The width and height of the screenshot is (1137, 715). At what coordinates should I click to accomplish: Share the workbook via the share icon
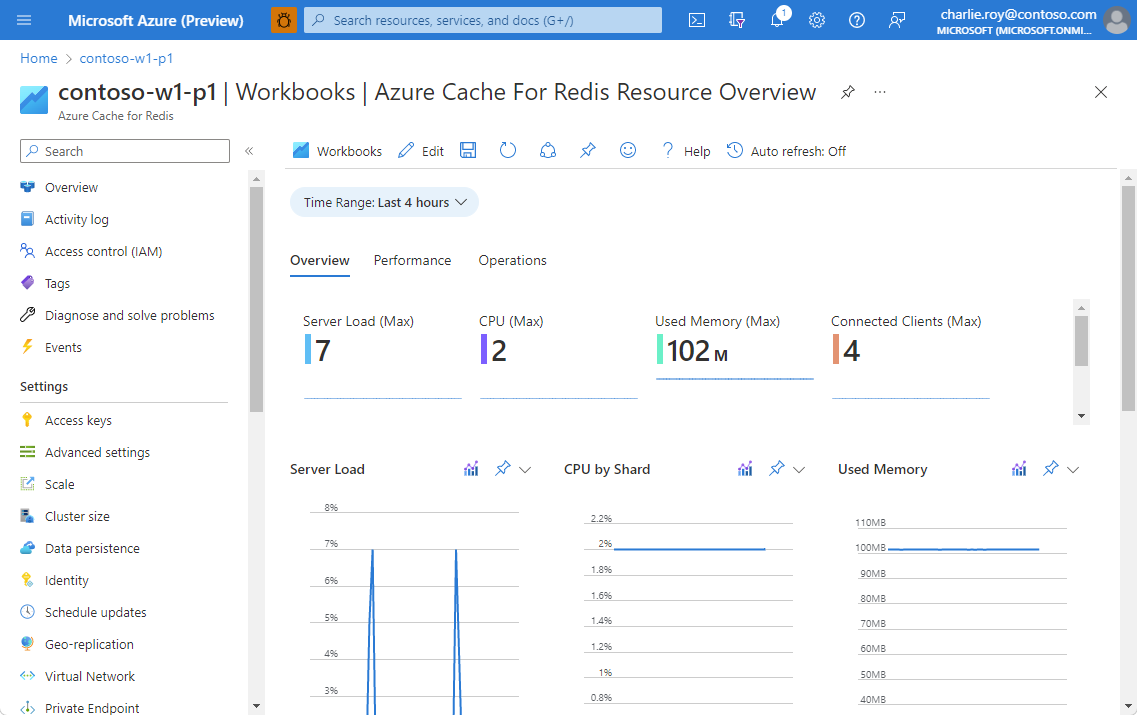[x=547, y=150]
